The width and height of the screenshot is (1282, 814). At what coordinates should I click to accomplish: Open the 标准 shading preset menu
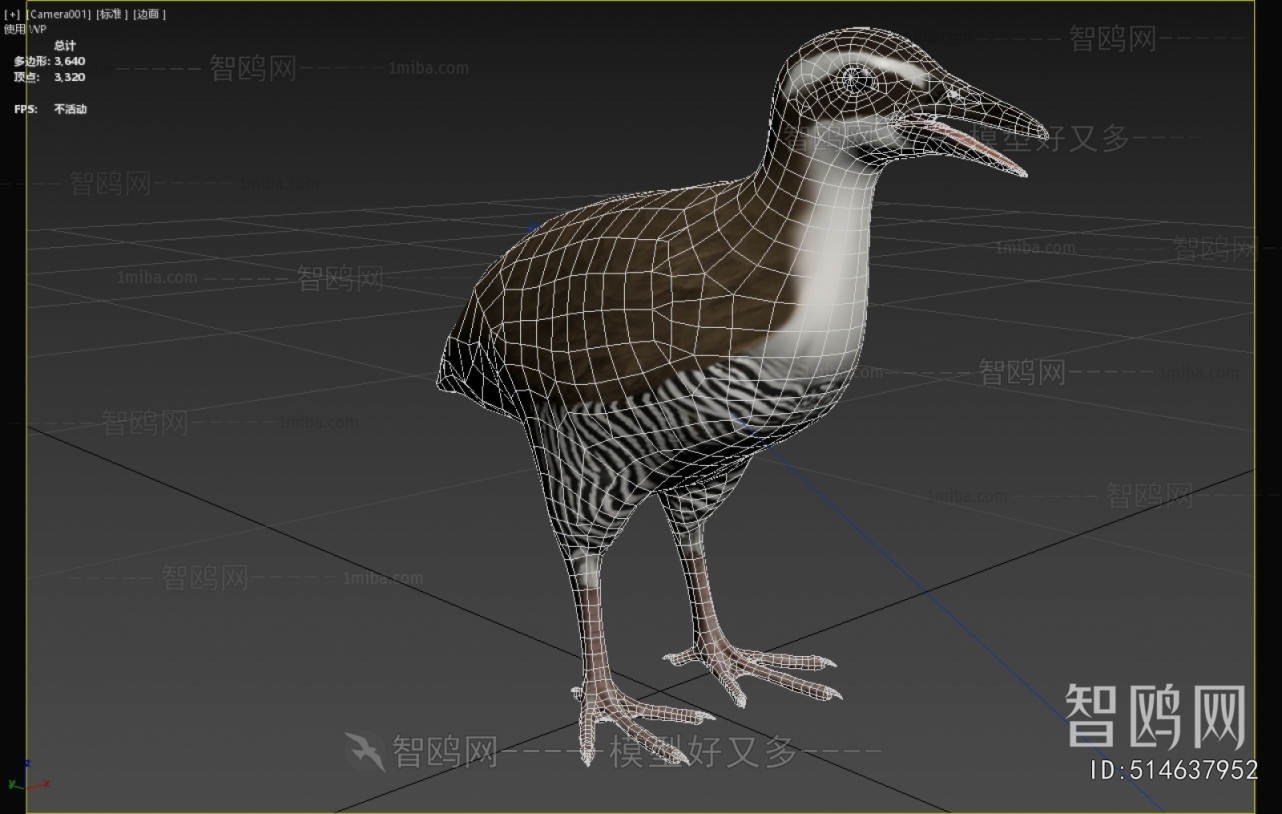tap(113, 14)
